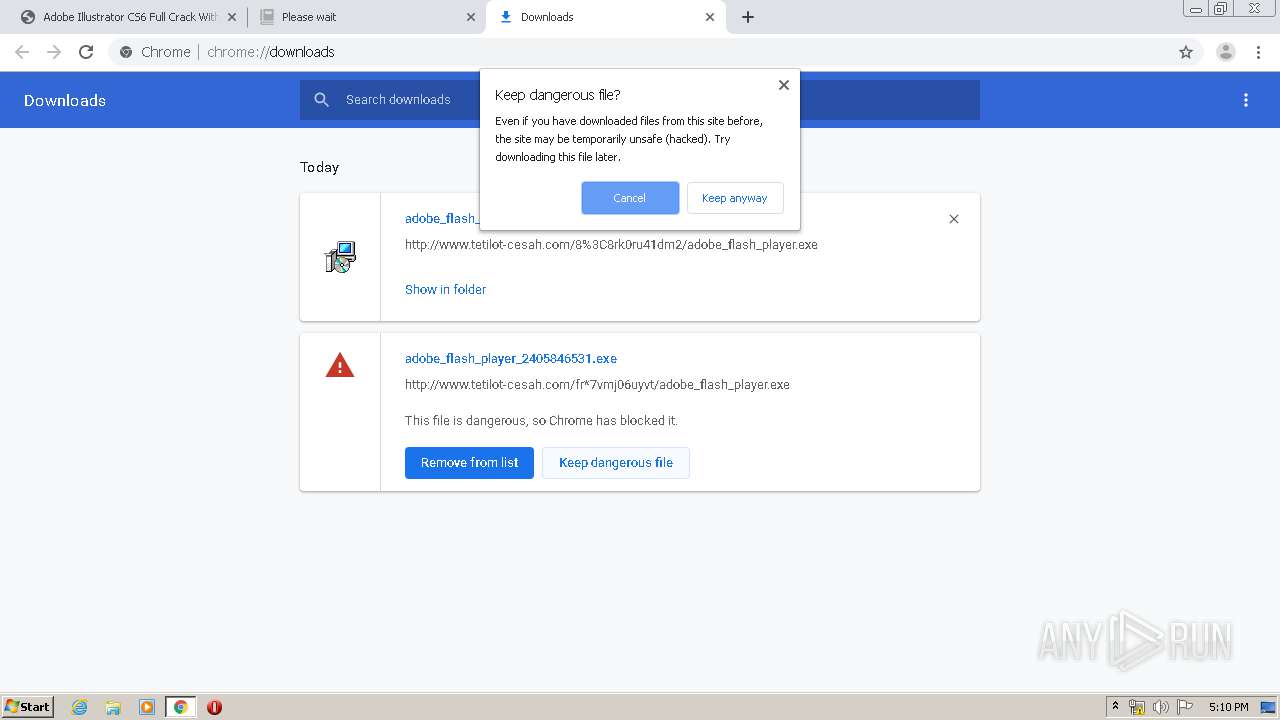The height and width of the screenshot is (720, 1280).
Task: Open the first adobe_flash file name link
Action: 440,219
